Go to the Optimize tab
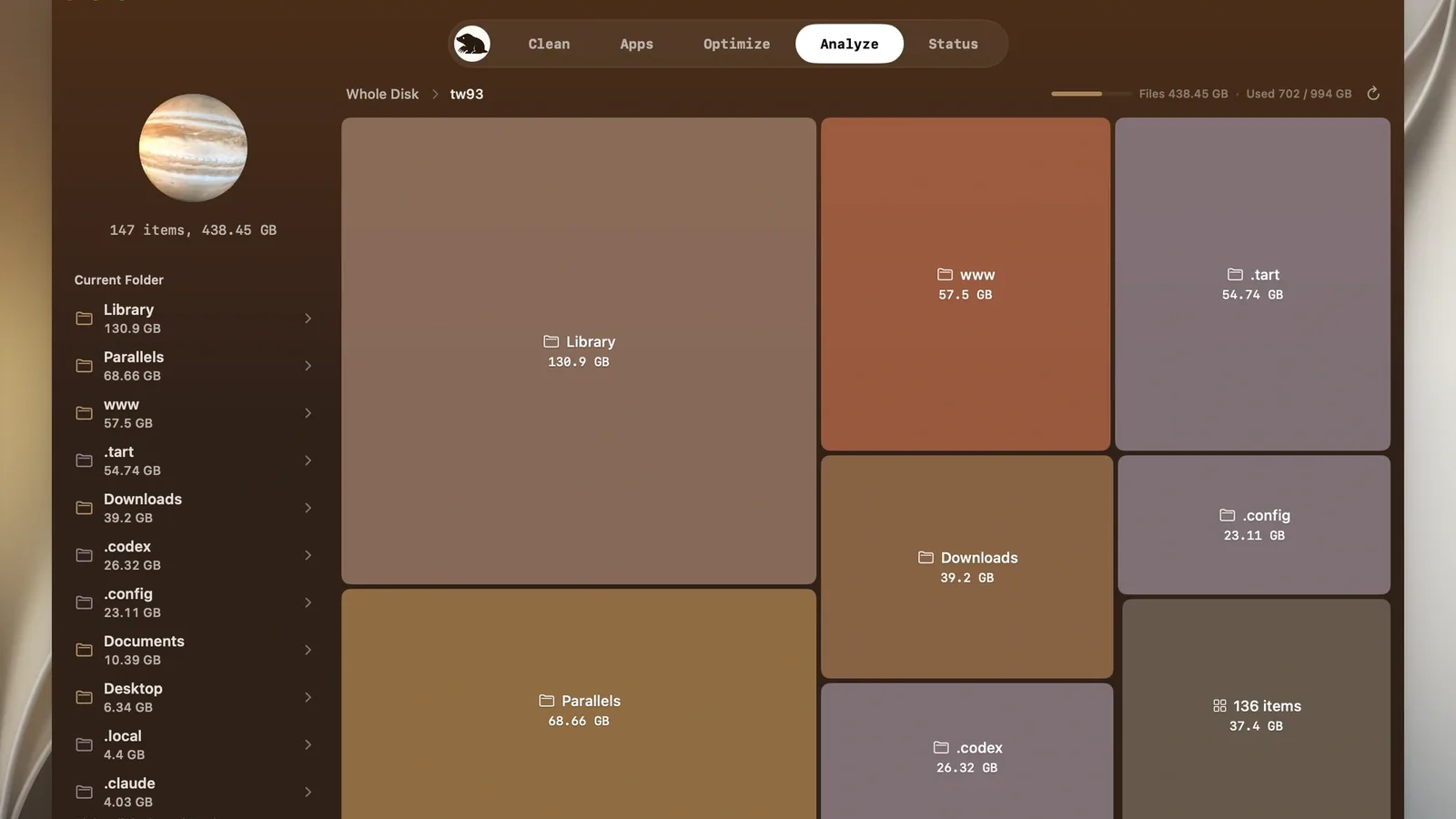 736,44
